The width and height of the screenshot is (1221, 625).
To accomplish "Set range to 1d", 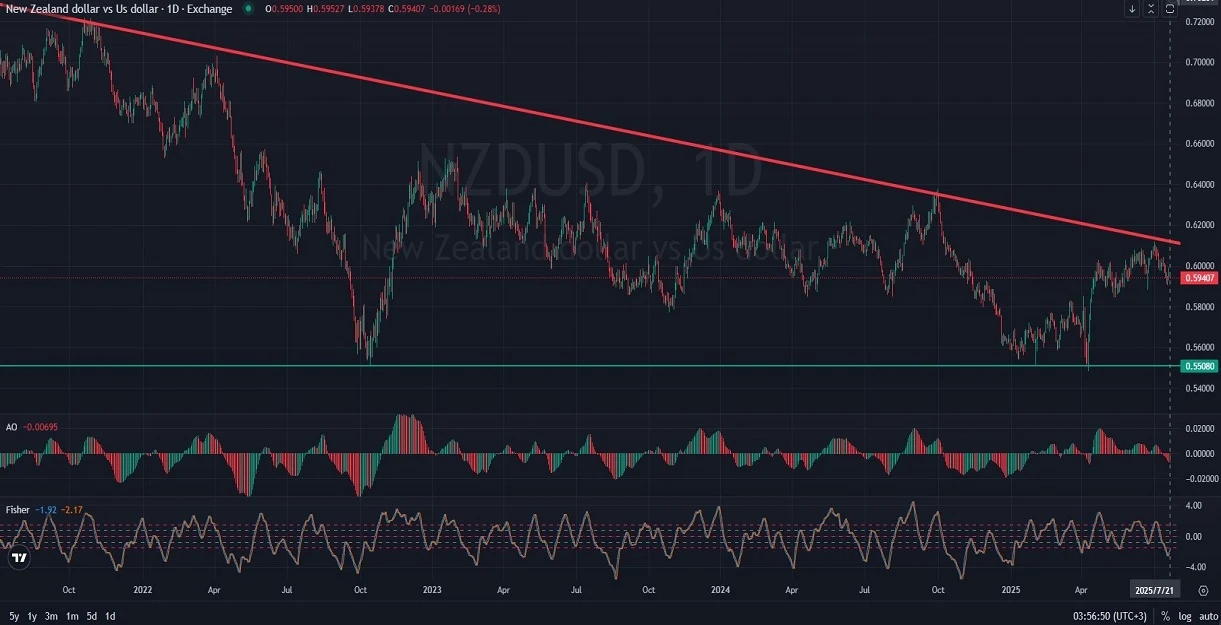I will [x=110, y=616].
